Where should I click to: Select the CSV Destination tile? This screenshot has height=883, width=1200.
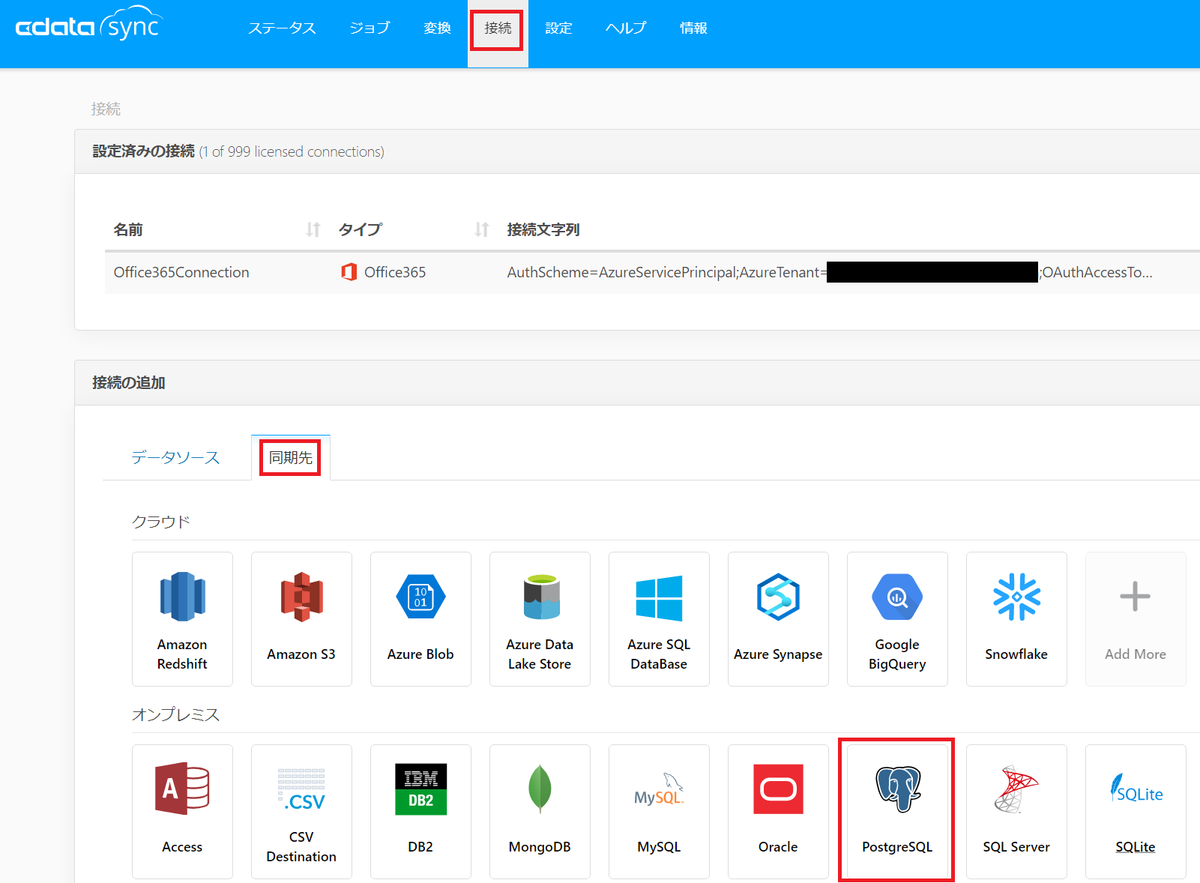(301, 811)
